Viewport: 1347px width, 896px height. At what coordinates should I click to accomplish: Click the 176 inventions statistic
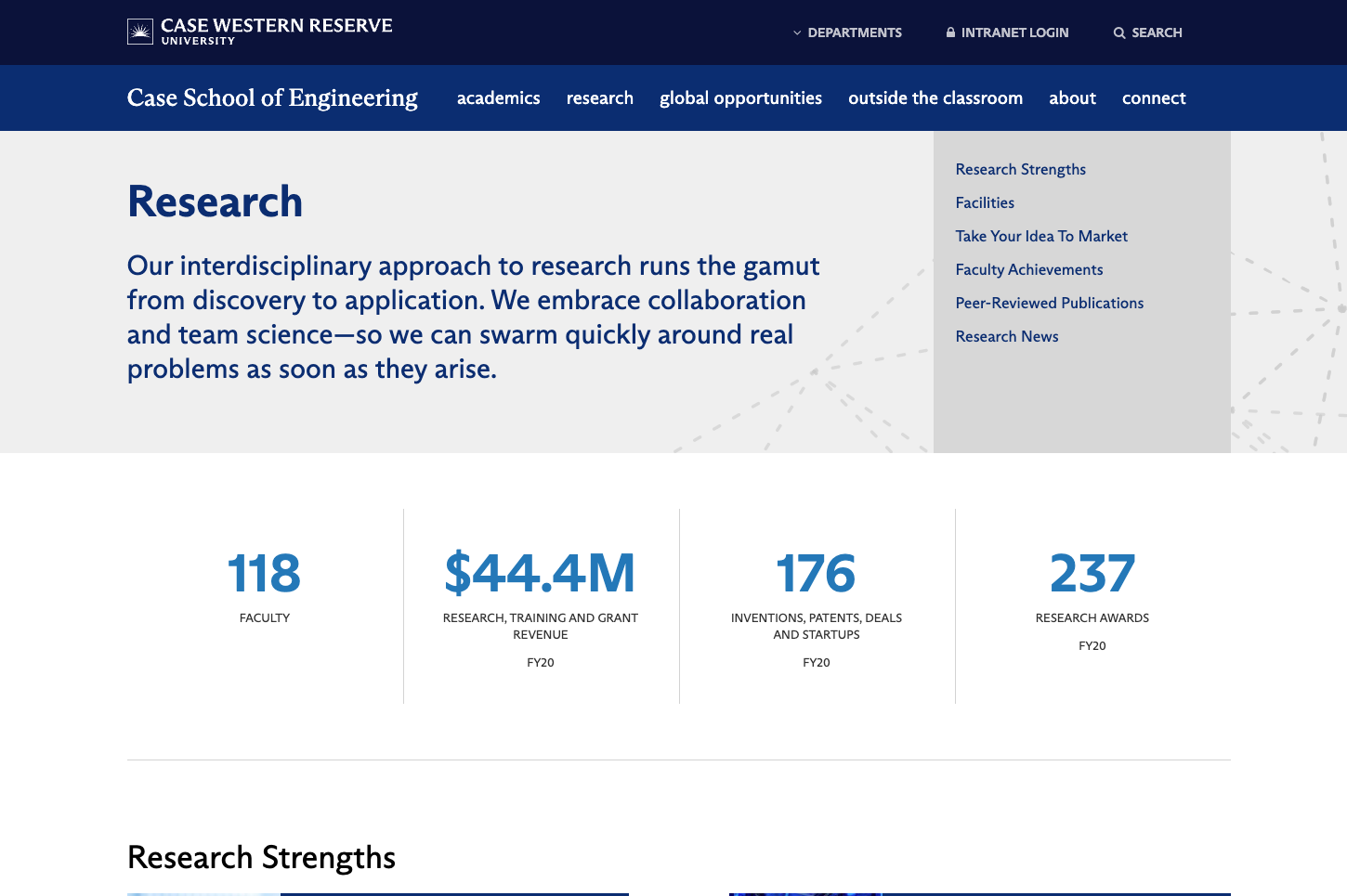[x=817, y=573]
